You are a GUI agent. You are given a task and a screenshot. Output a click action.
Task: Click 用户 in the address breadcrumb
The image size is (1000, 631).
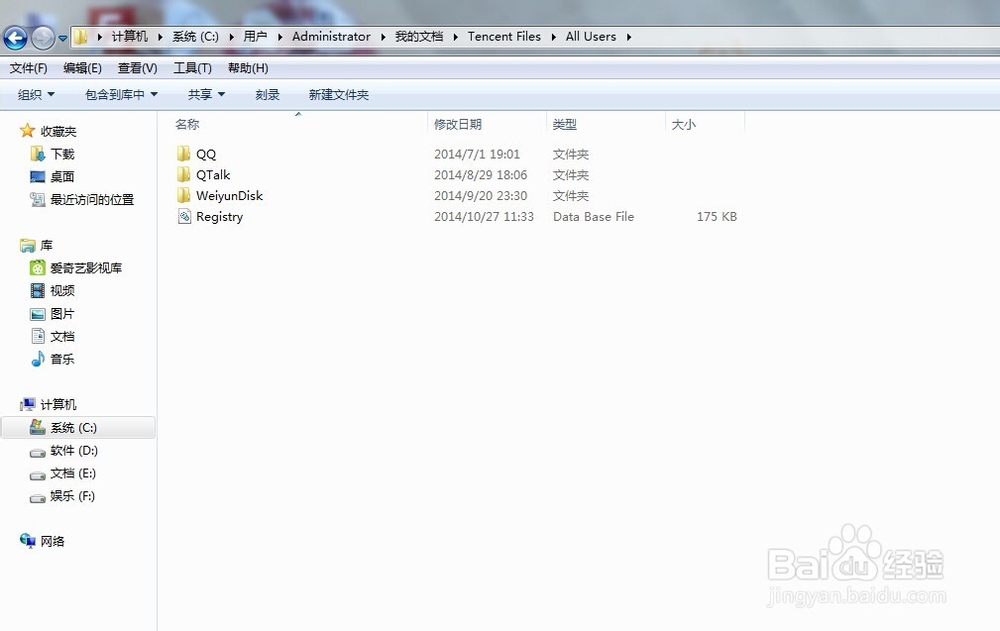(255, 36)
